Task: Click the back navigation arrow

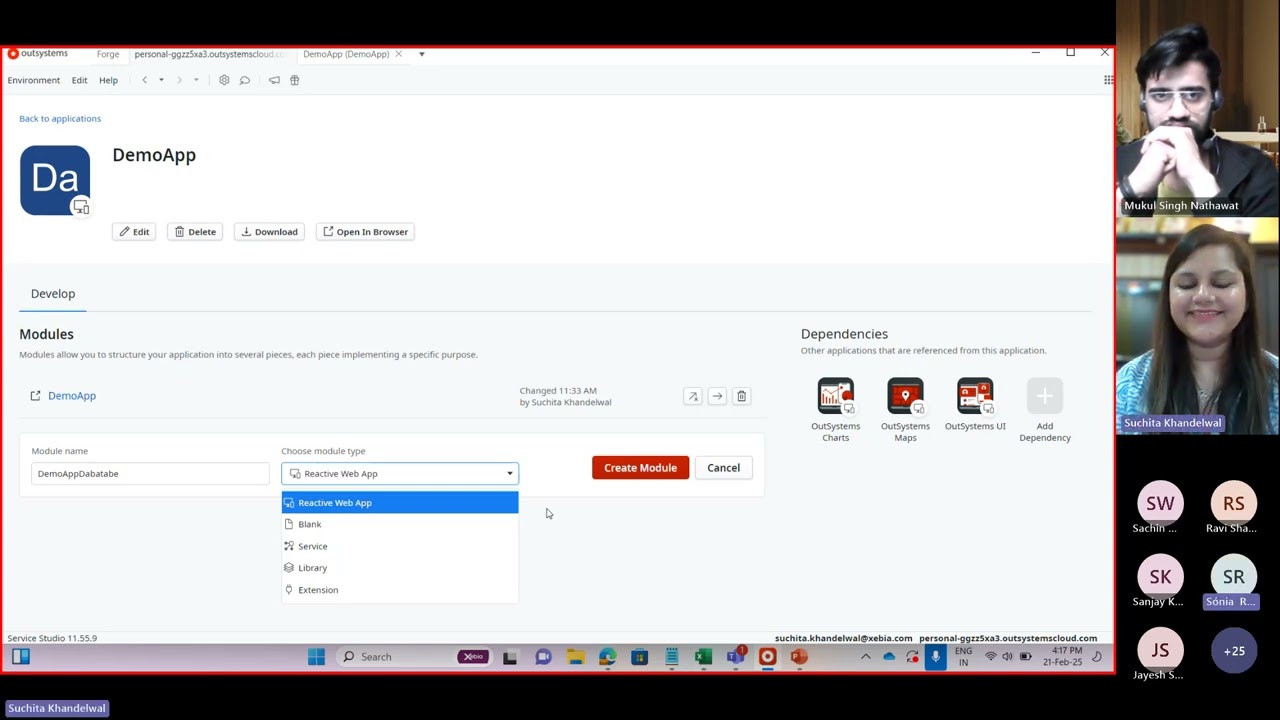Action: [x=144, y=80]
